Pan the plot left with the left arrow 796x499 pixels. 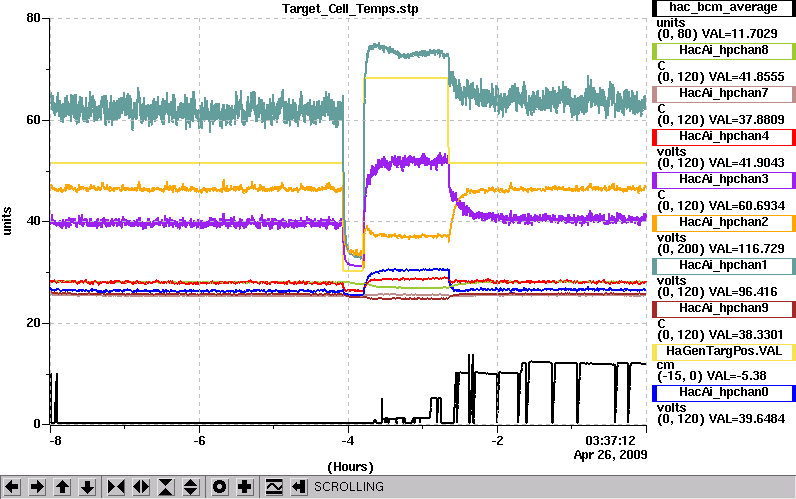(12, 487)
